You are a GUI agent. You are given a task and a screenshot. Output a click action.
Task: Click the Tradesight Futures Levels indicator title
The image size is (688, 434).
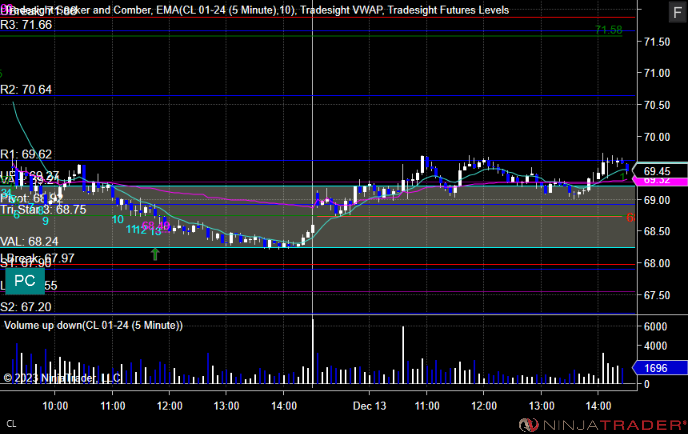click(448, 10)
